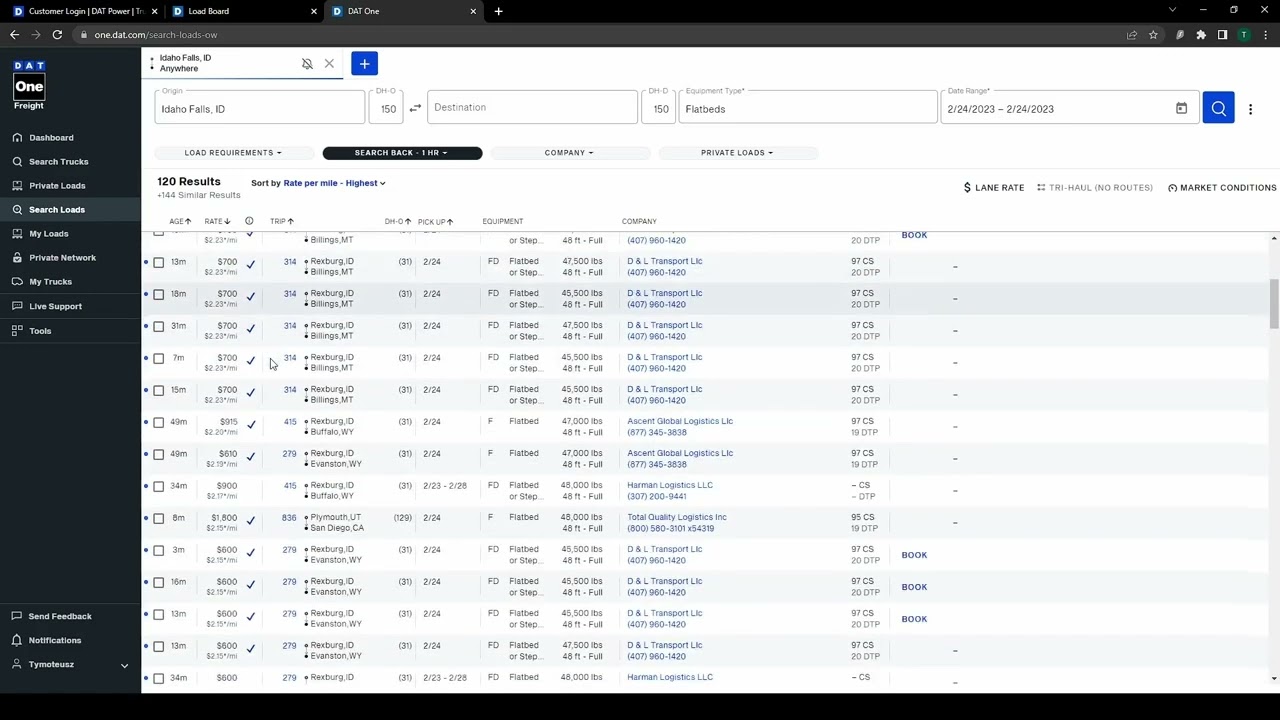1280x720 pixels.
Task: Swap origin and destination
Action: tap(415, 108)
